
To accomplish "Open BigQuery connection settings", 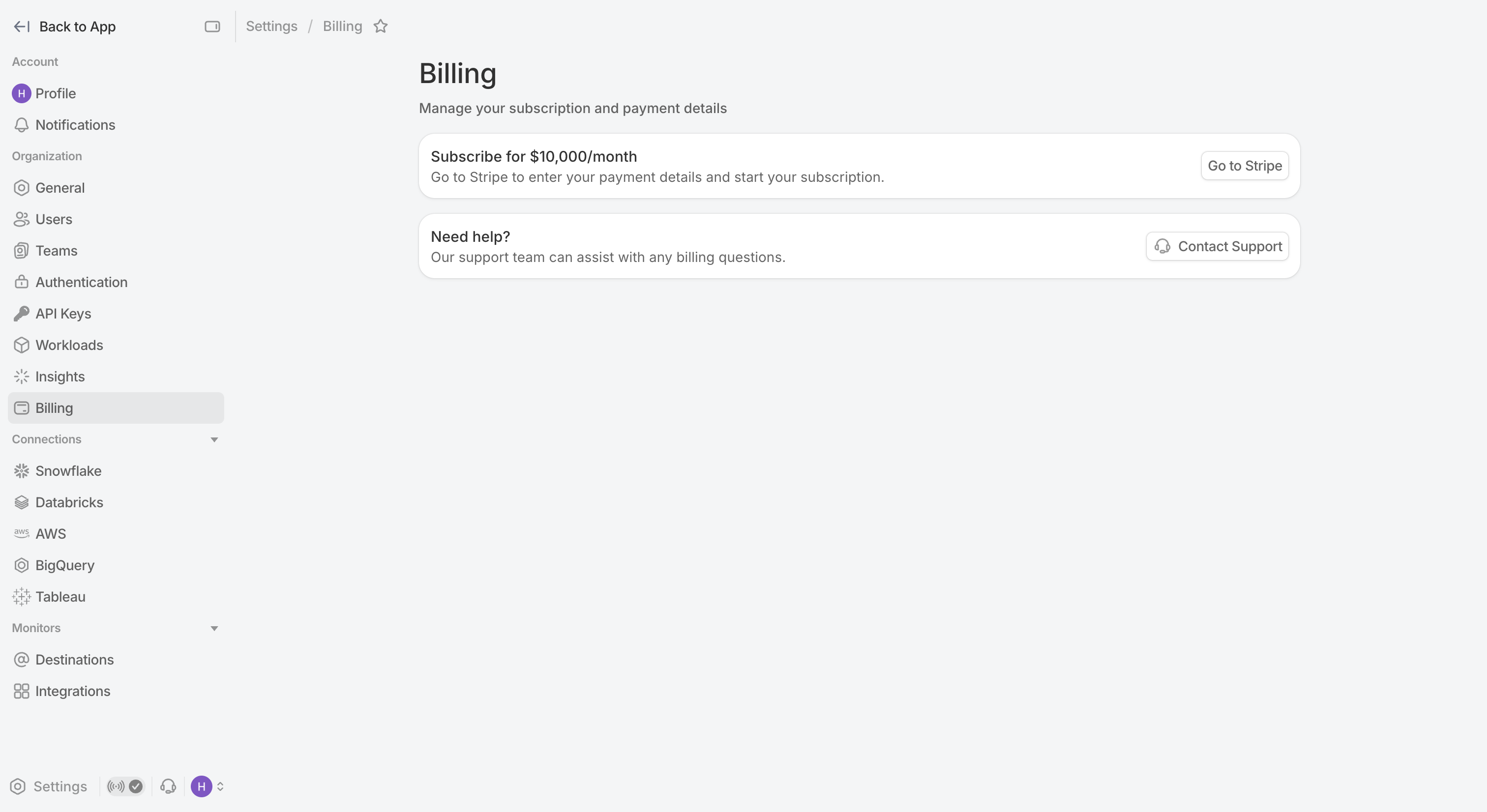I will point(116,565).
